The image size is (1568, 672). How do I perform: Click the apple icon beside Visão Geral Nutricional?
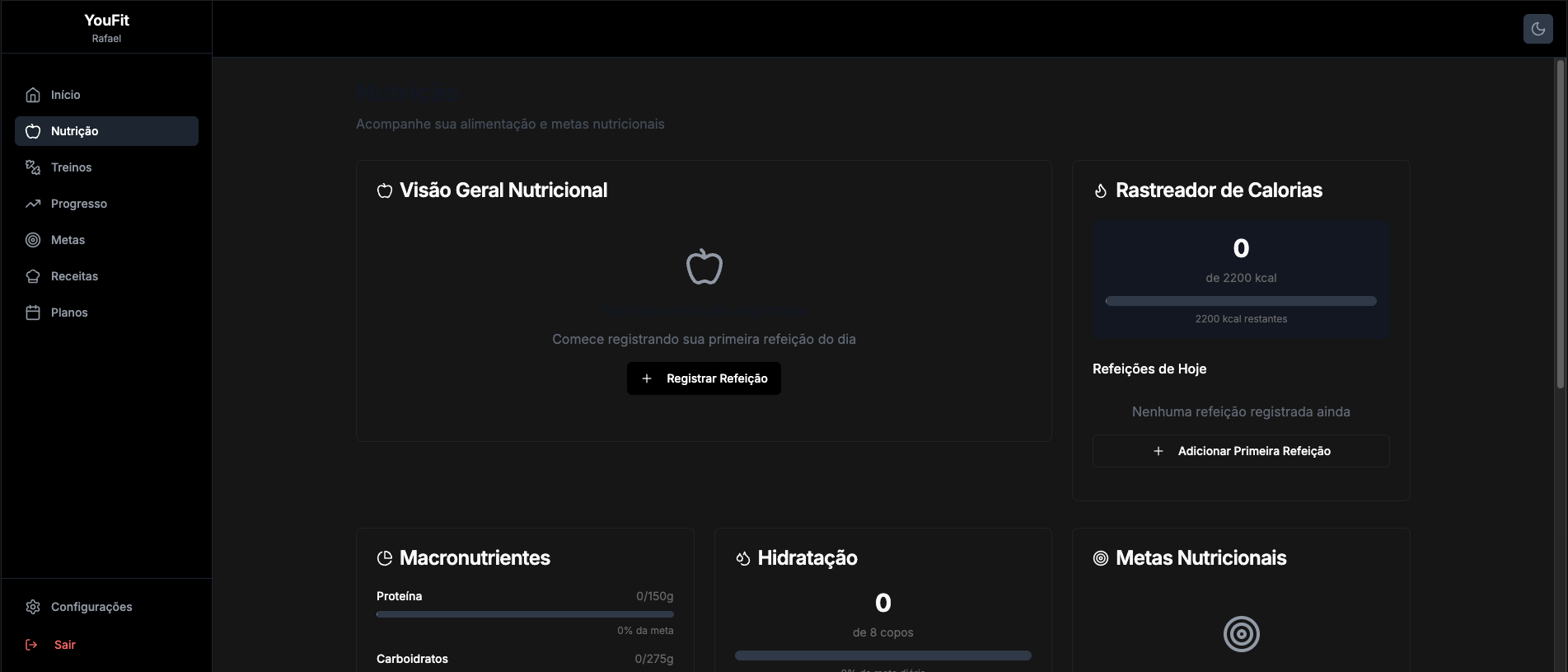[x=385, y=190]
